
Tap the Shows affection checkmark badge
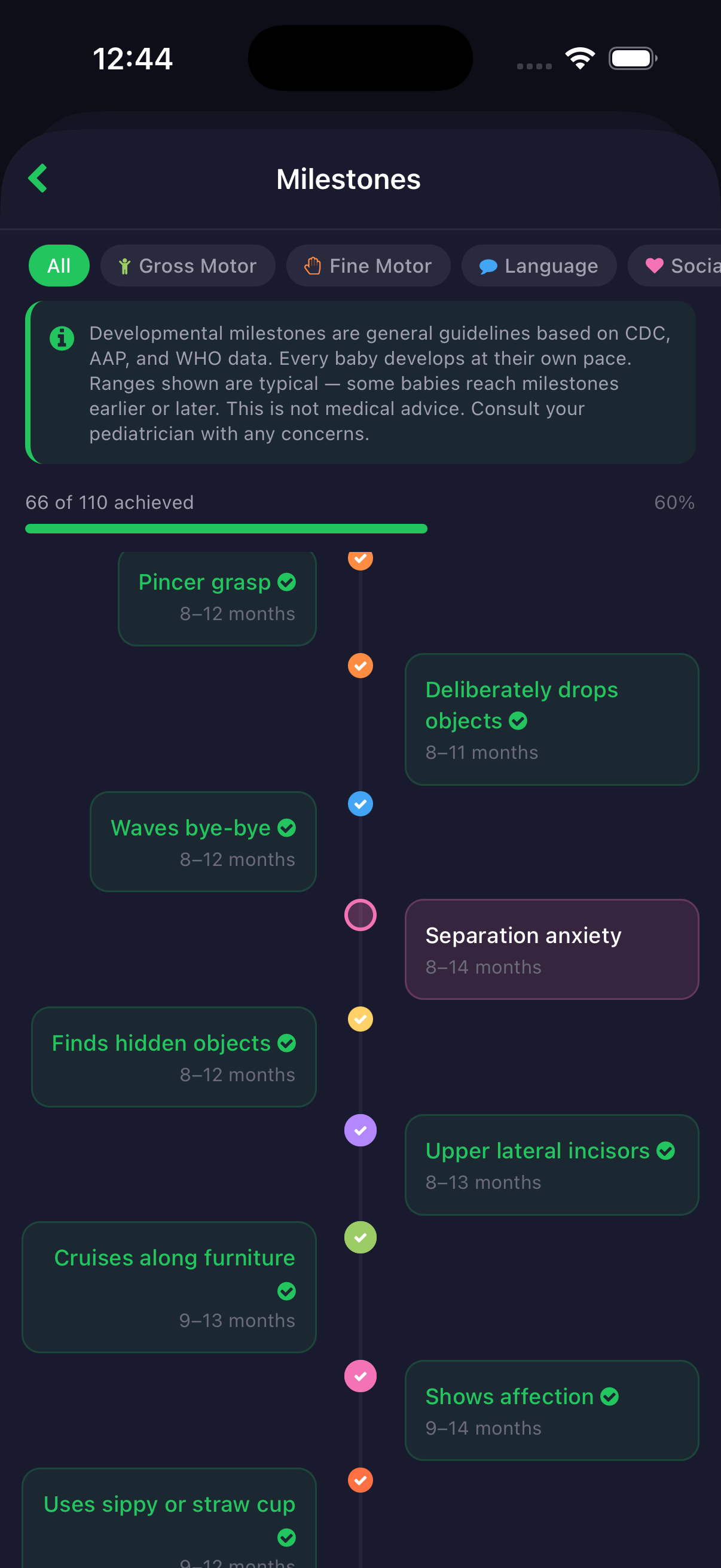click(609, 1396)
